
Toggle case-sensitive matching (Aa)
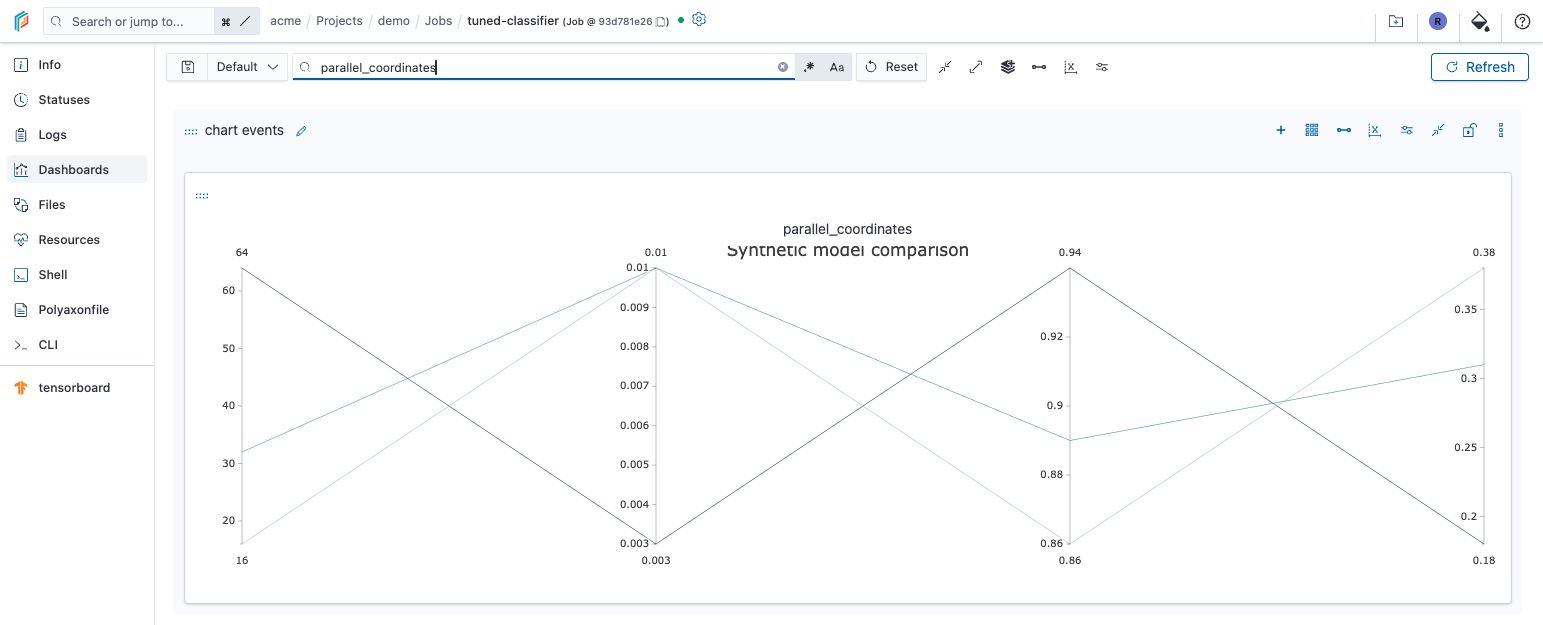pos(837,67)
